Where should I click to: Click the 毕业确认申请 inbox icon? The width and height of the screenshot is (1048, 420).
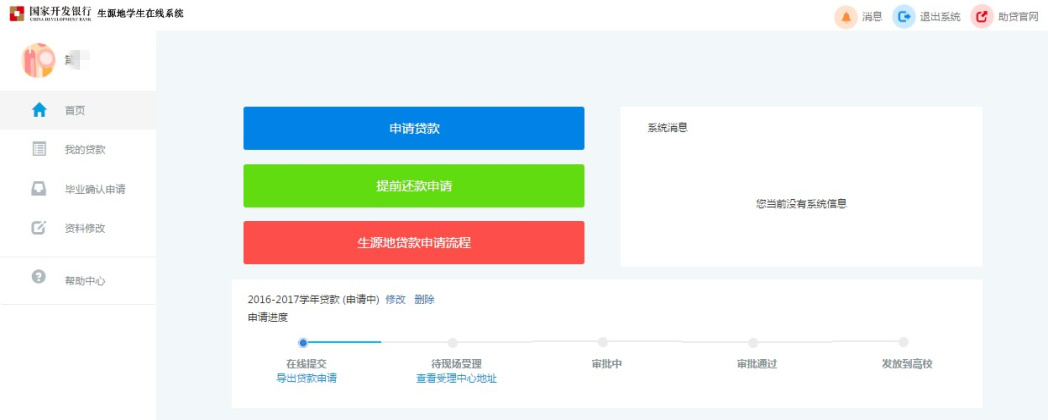(x=39, y=188)
